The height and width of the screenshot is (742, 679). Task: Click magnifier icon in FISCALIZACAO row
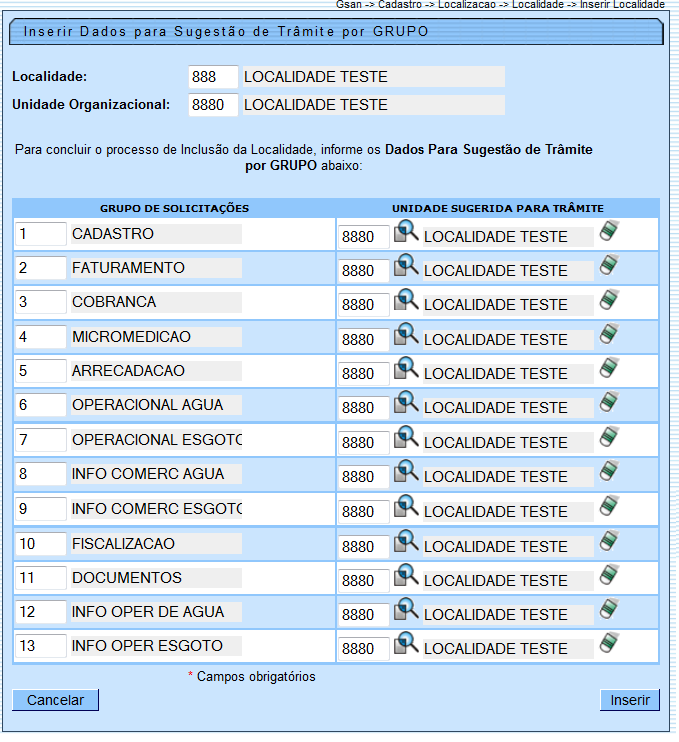(405, 542)
